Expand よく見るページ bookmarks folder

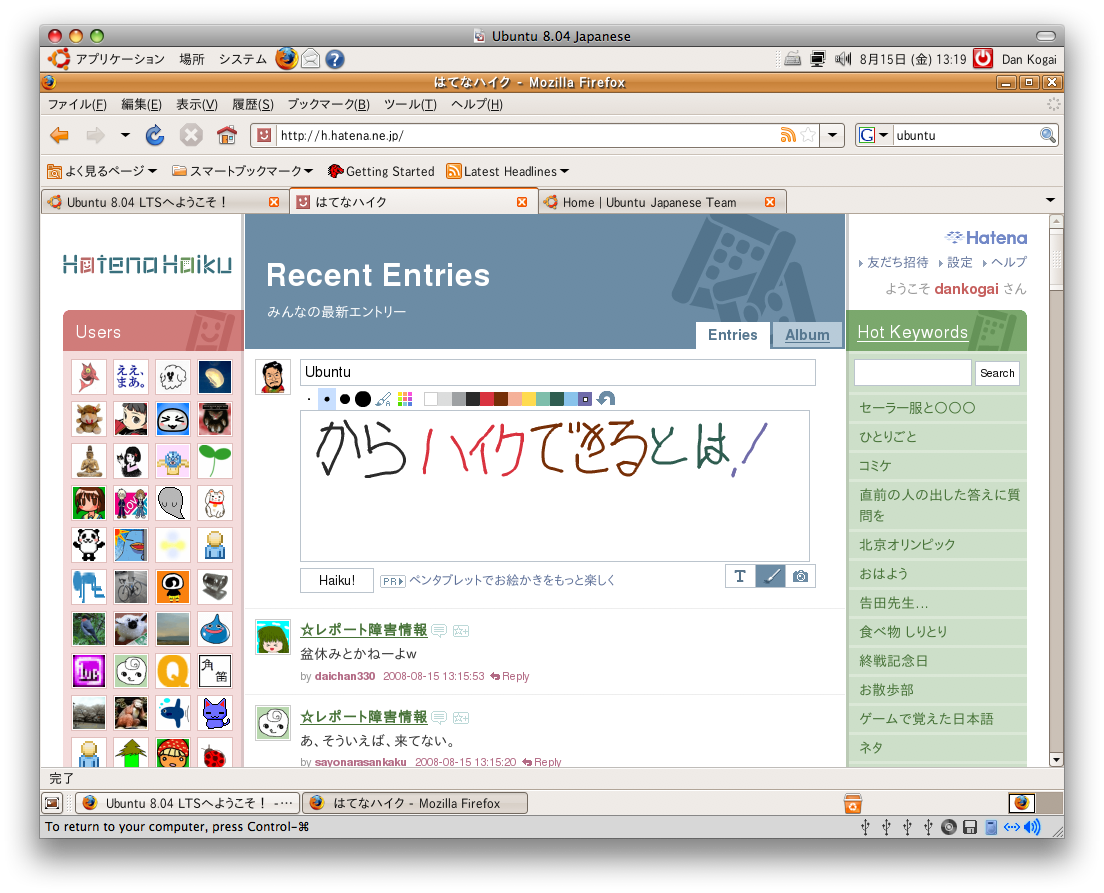tap(103, 171)
